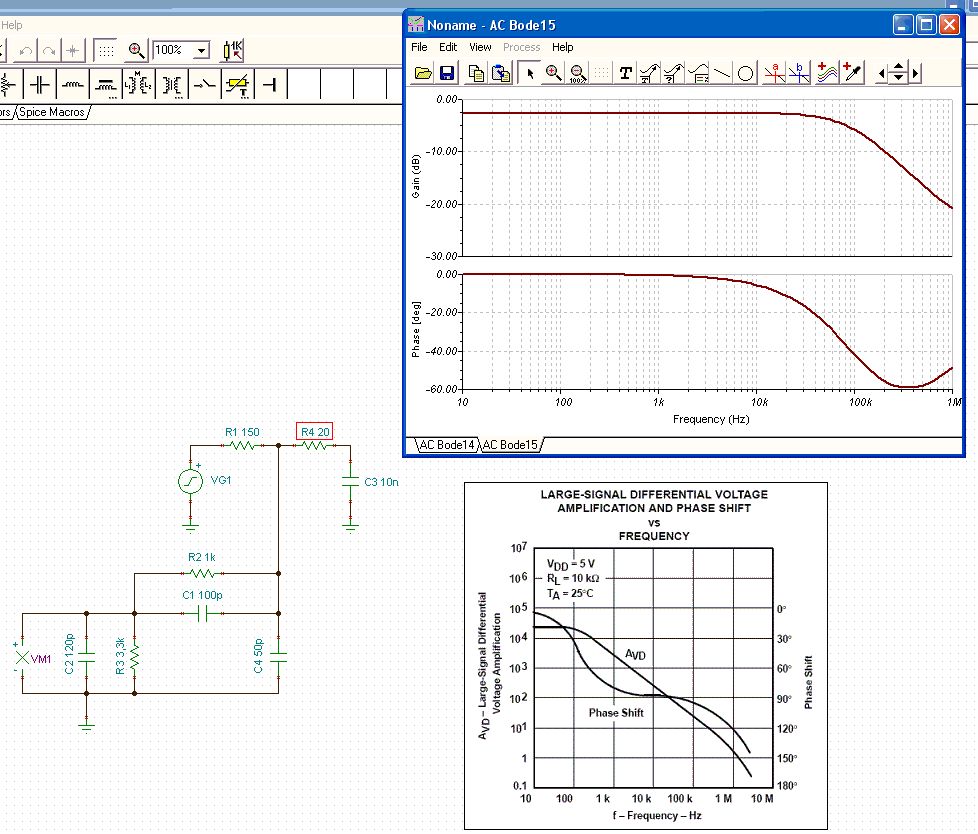Toggle the grid display button
Screen dimensions: 978x834
pos(105,49)
